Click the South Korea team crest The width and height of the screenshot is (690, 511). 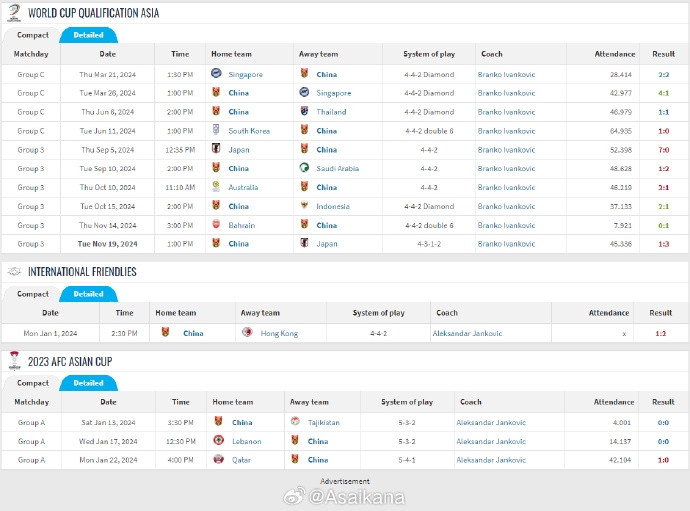pyautogui.click(x=216, y=131)
